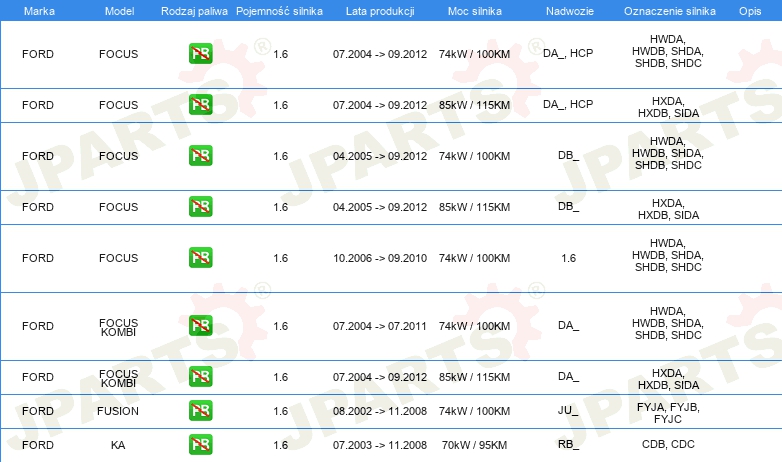Click the Marka column header

tap(39, 11)
